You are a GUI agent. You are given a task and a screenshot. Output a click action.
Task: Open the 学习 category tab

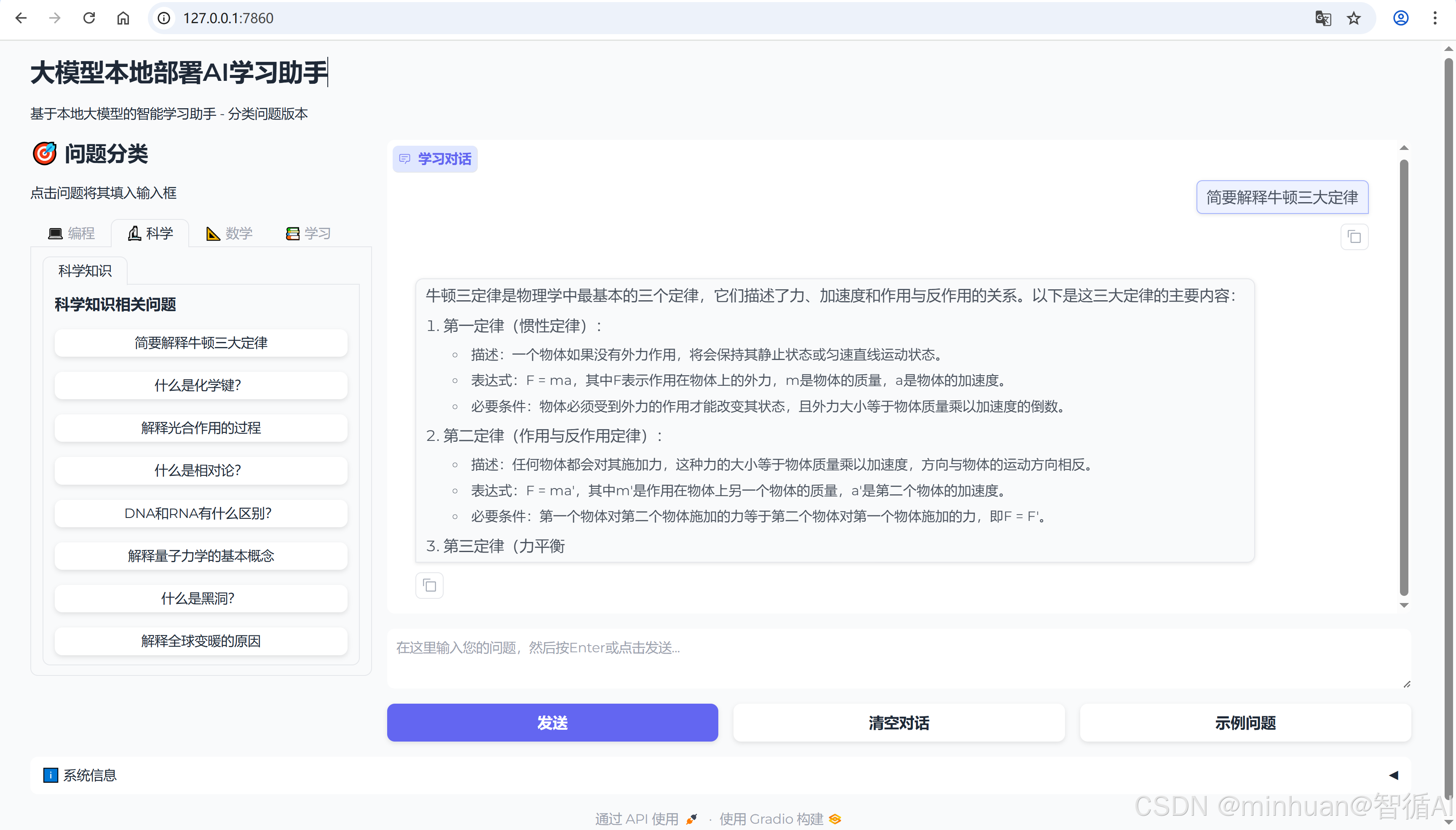[308, 233]
